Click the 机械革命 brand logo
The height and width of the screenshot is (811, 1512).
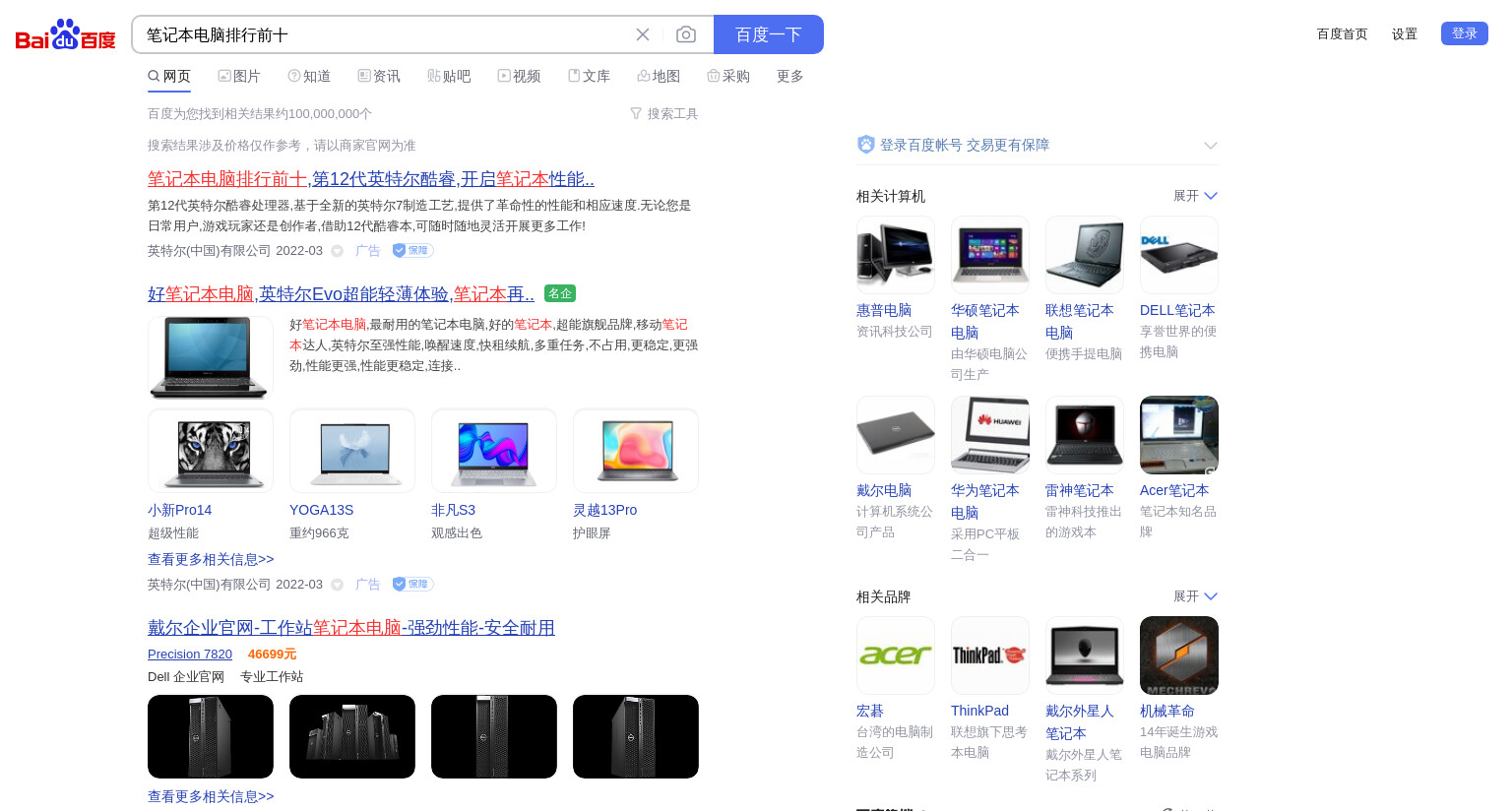(1179, 655)
